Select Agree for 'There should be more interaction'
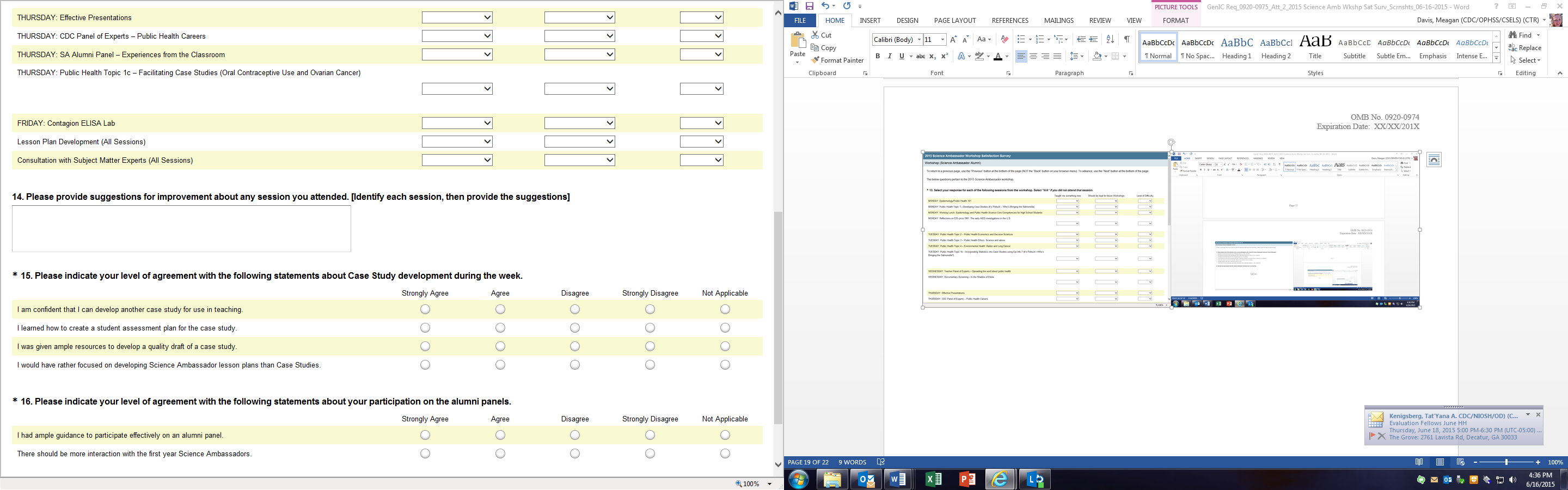 [500, 454]
